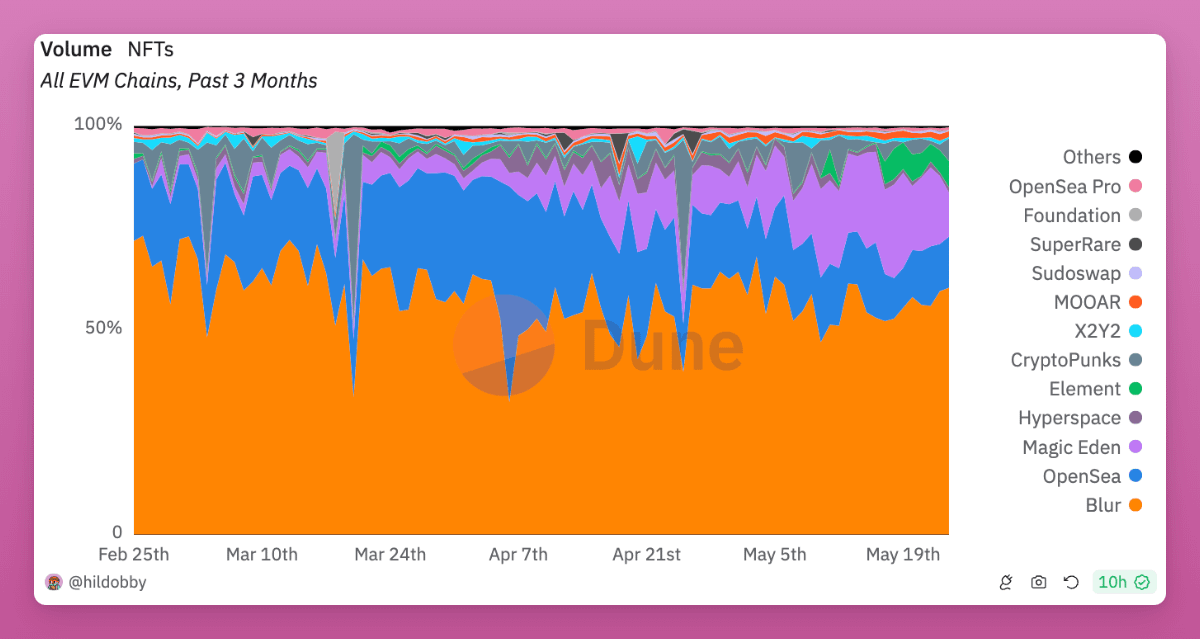Click the hildobby avatar image

coord(54,582)
